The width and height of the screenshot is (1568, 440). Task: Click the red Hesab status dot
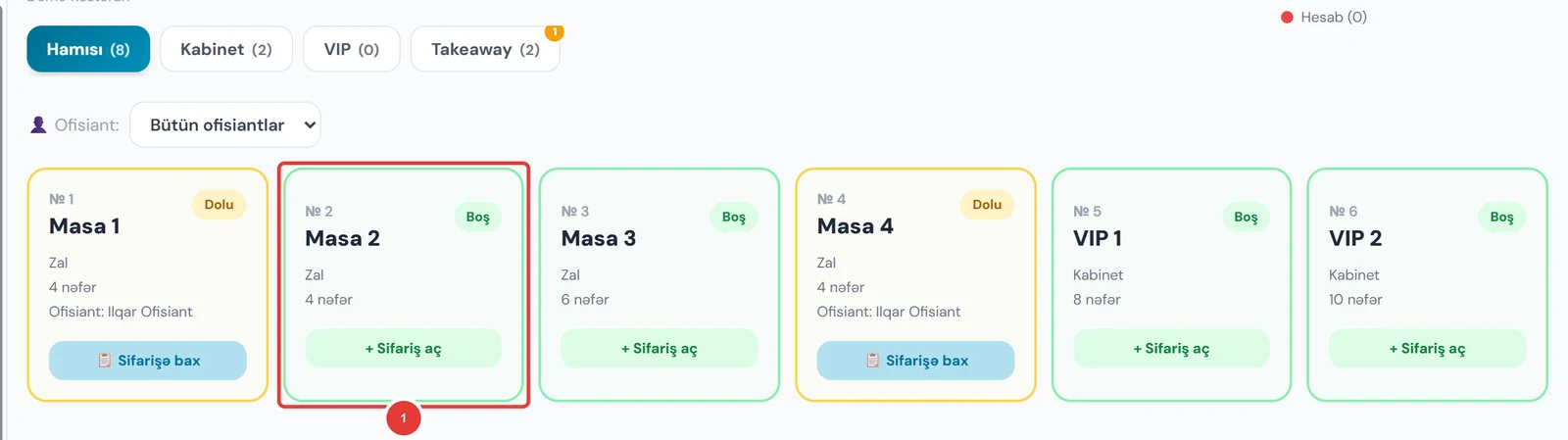click(1287, 18)
